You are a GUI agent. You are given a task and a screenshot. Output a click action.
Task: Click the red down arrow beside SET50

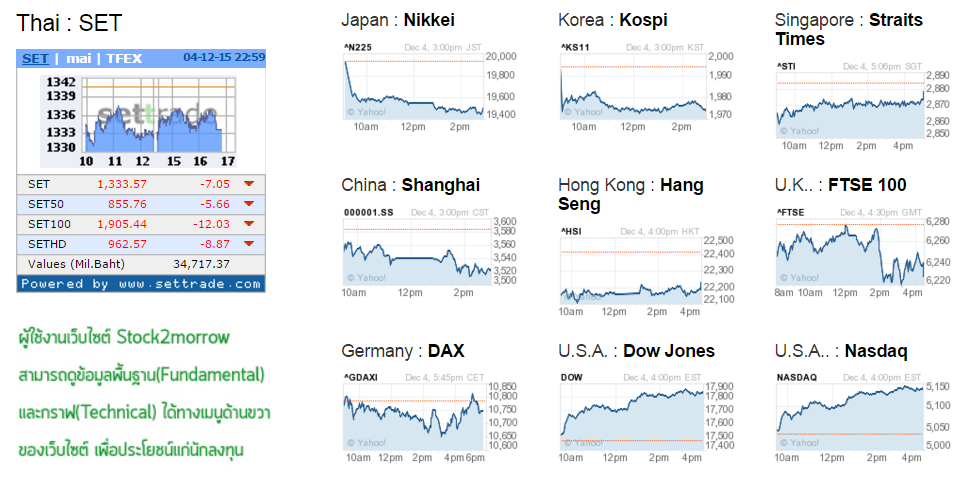pyautogui.click(x=248, y=204)
